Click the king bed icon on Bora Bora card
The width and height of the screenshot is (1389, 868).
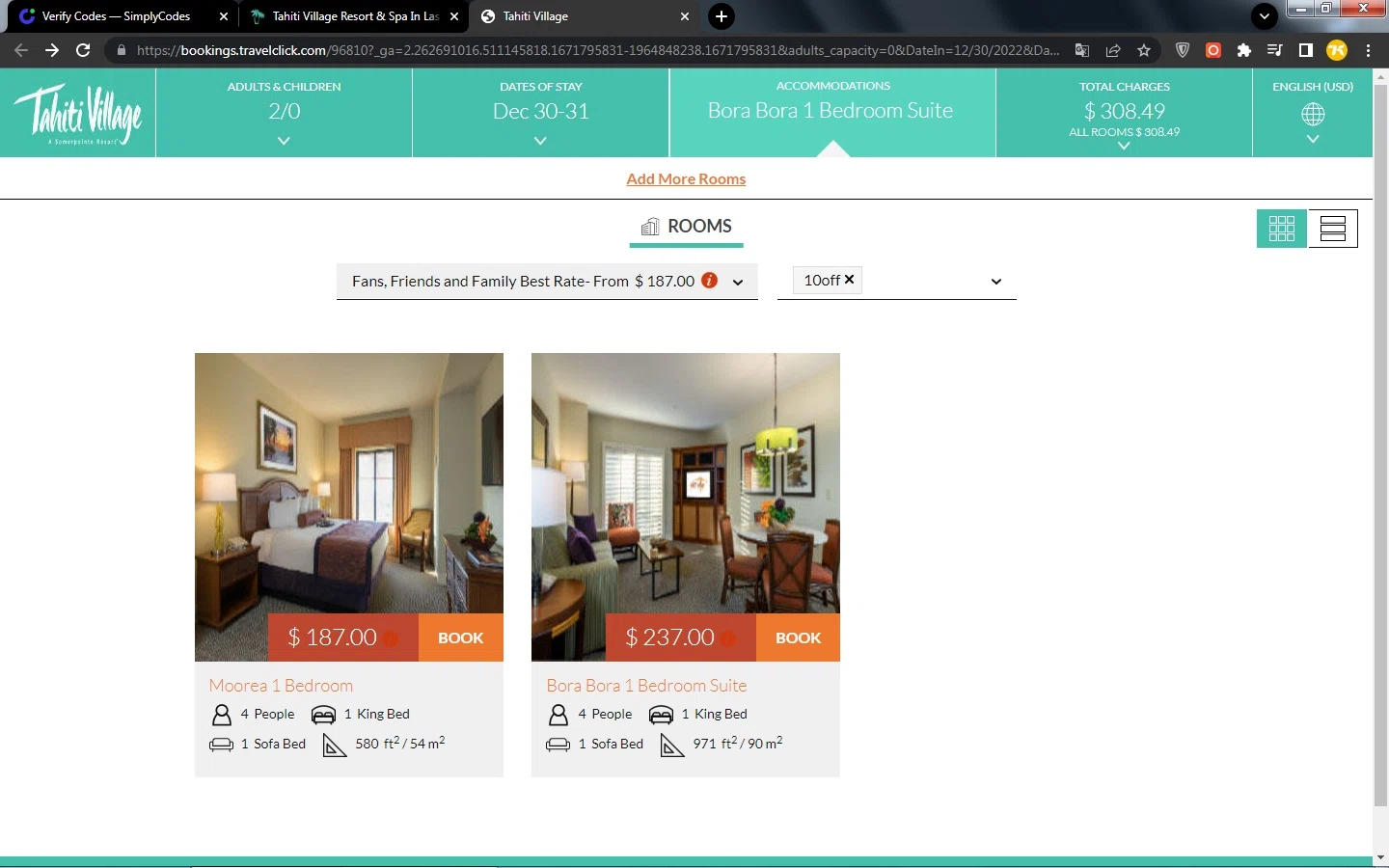661,715
